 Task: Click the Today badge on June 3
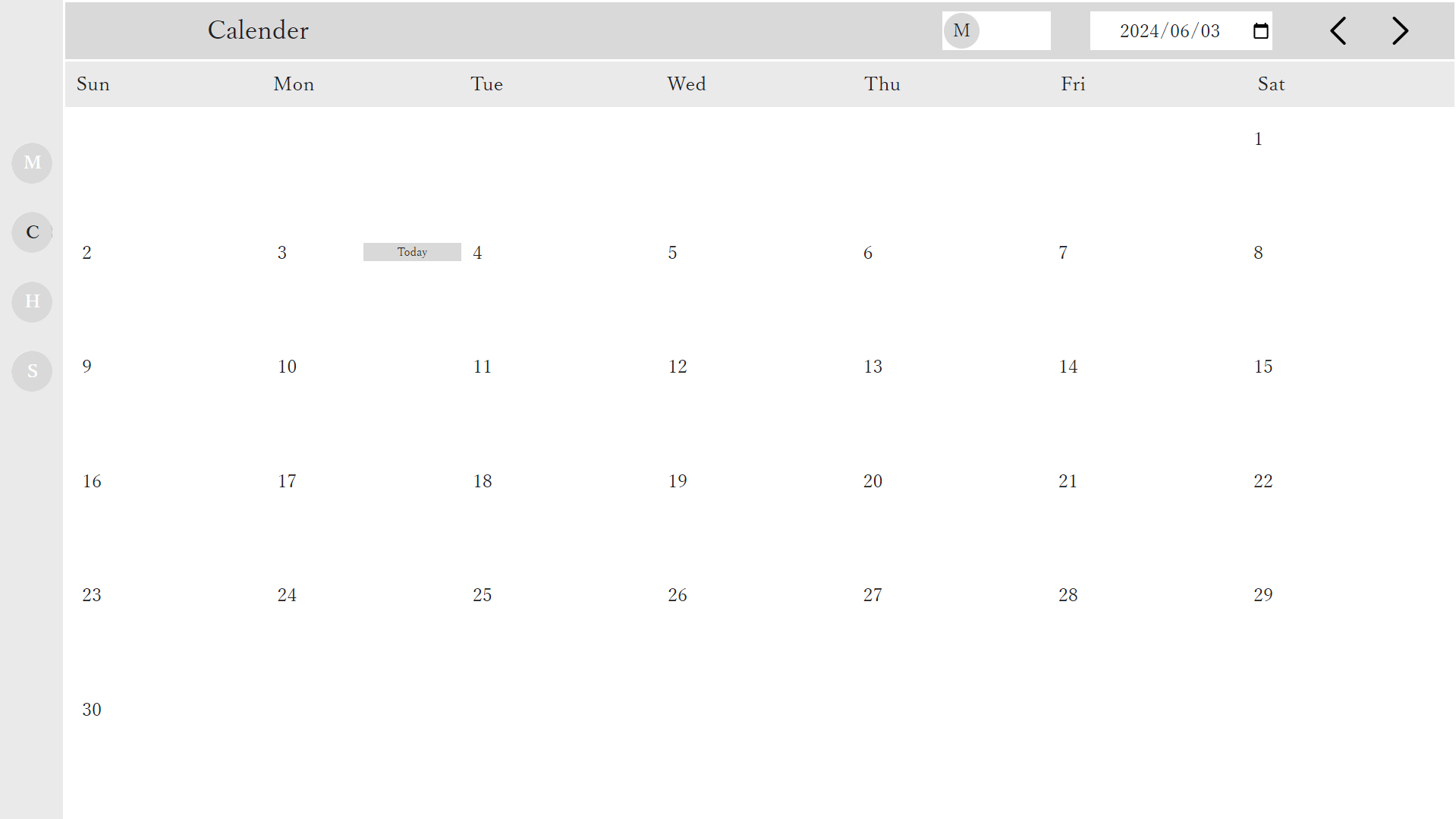pos(412,252)
